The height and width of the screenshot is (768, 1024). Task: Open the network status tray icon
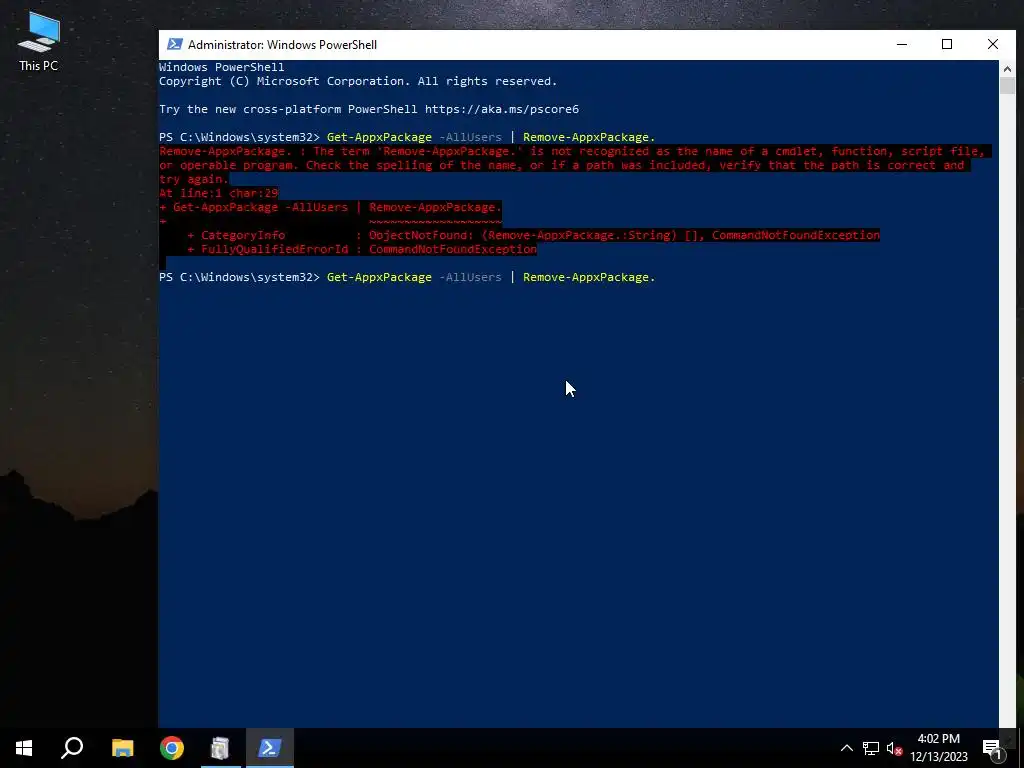pos(871,748)
